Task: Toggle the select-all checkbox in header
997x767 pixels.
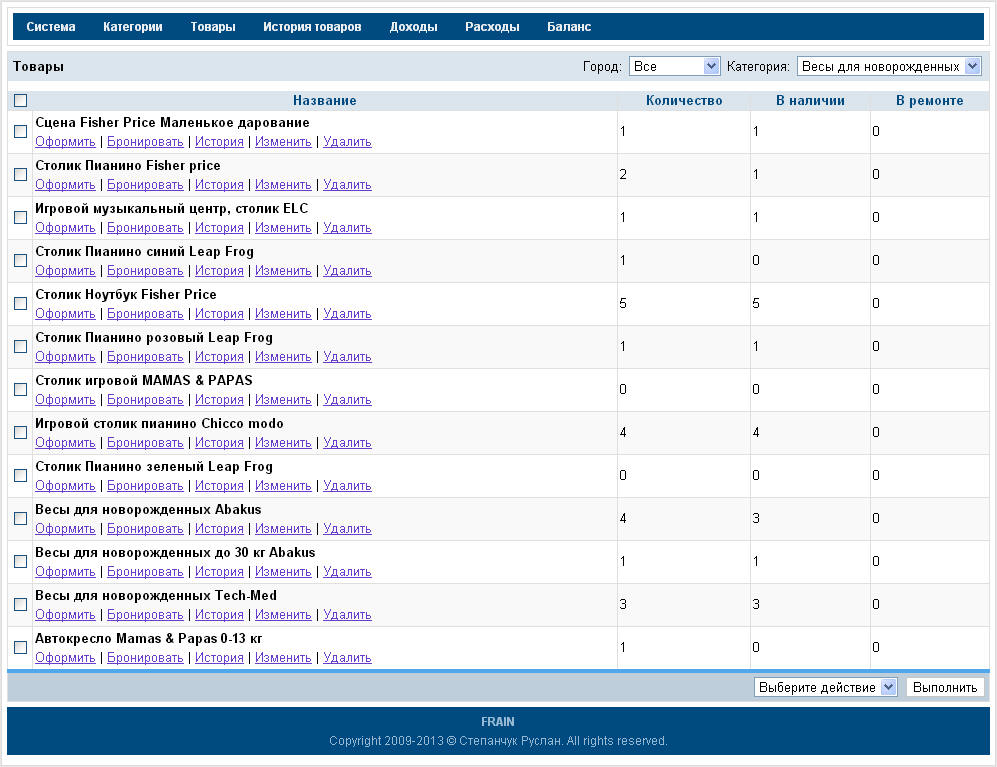Action: (x=20, y=100)
